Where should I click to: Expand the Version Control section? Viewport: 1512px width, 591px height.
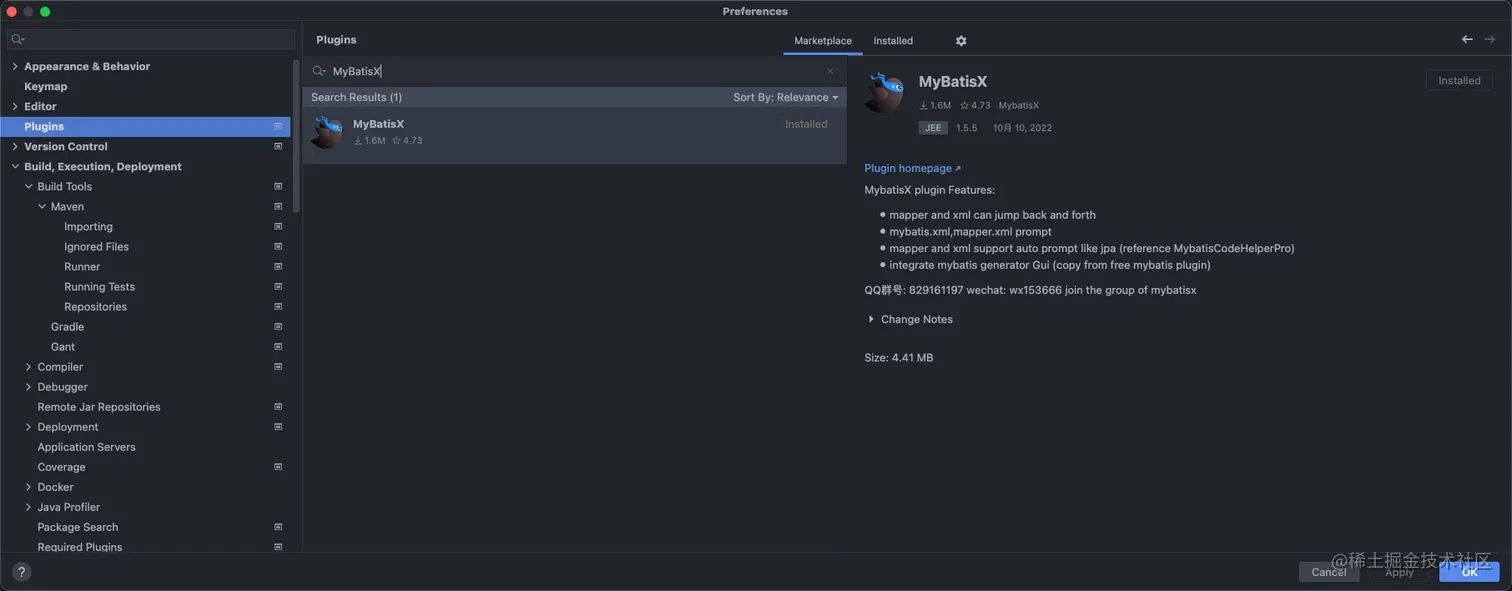point(15,146)
